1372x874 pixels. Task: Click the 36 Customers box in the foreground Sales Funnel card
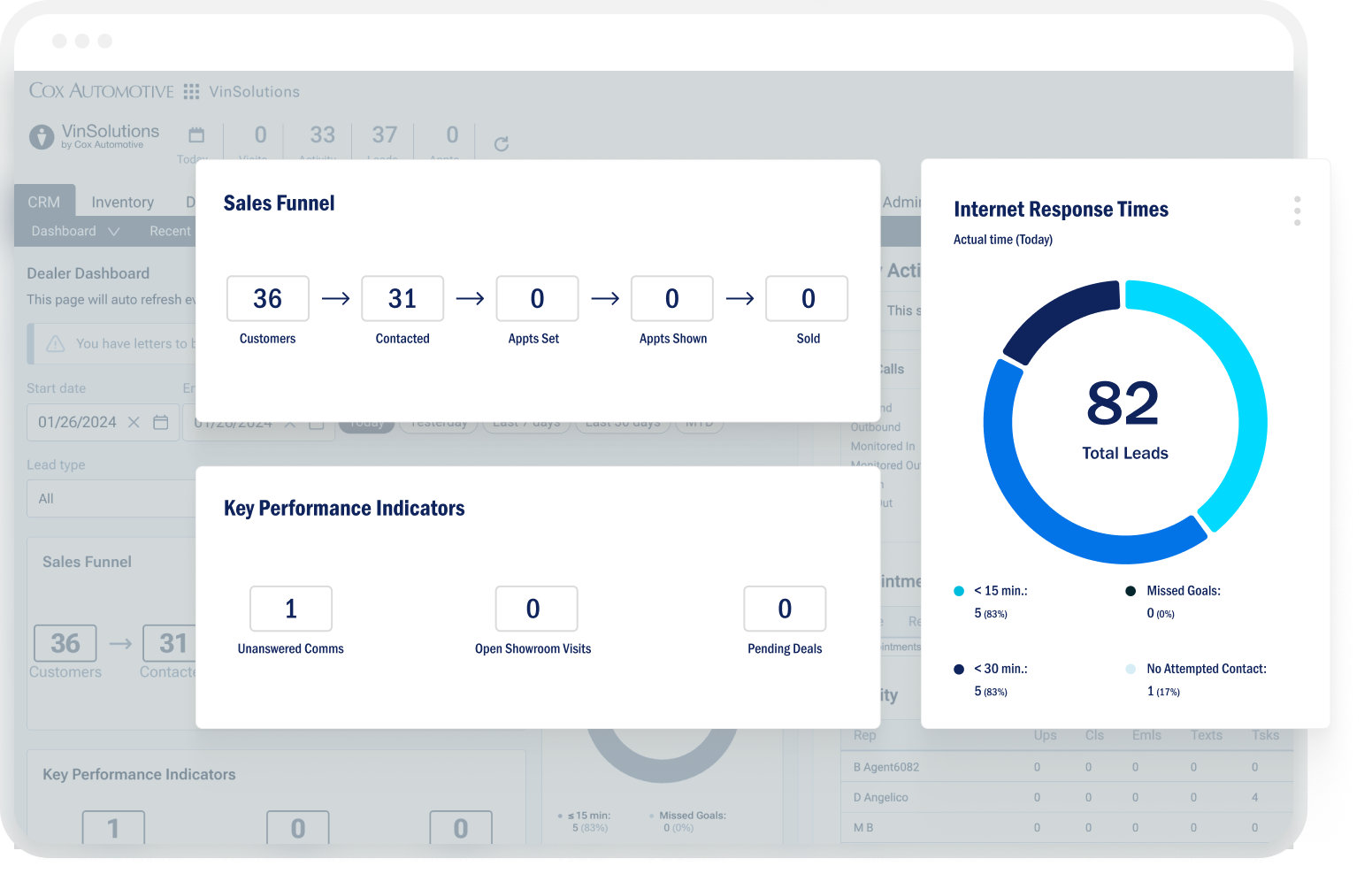tap(268, 298)
